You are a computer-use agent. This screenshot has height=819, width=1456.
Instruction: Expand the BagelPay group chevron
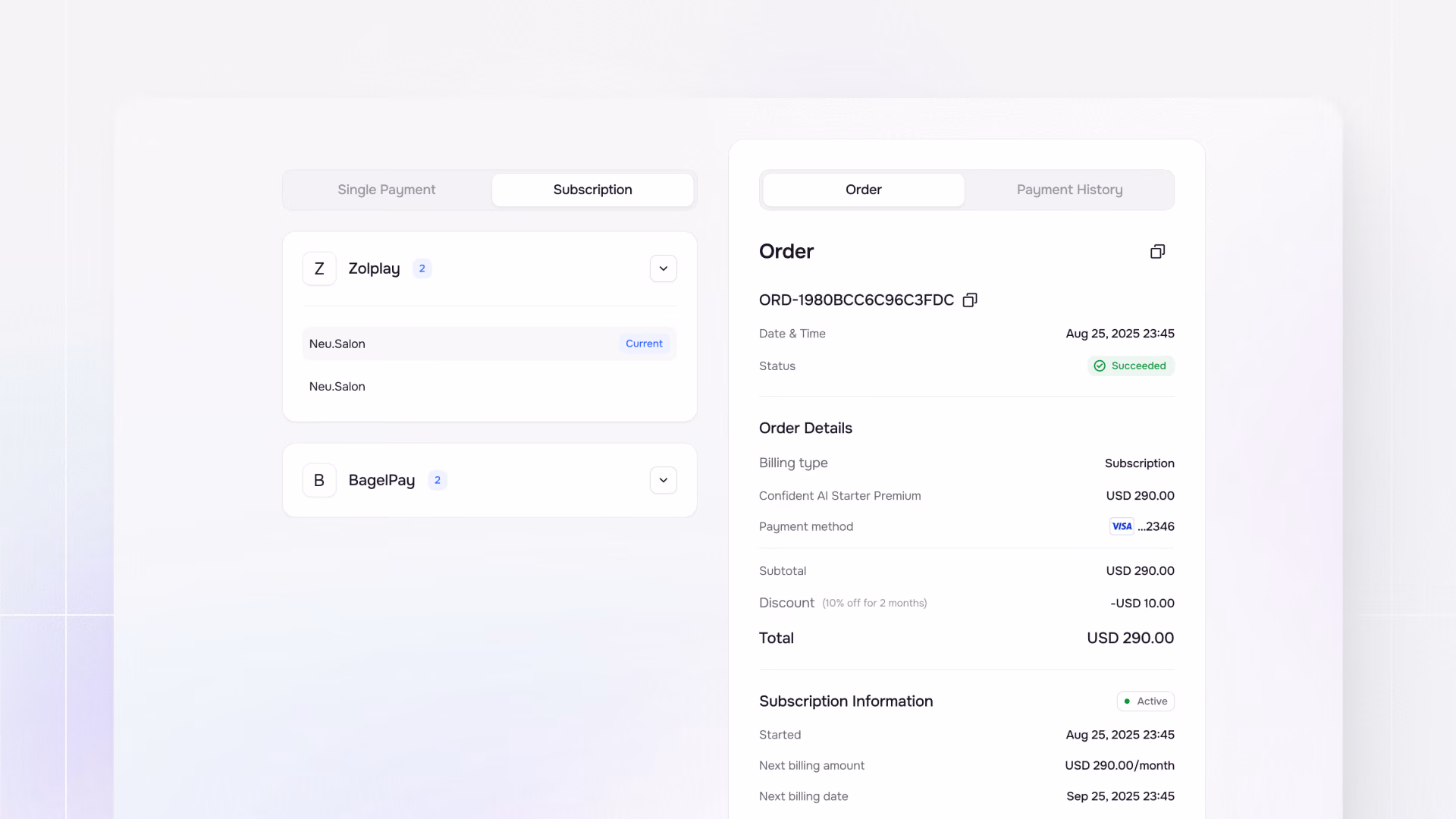pyautogui.click(x=664, y=480)
